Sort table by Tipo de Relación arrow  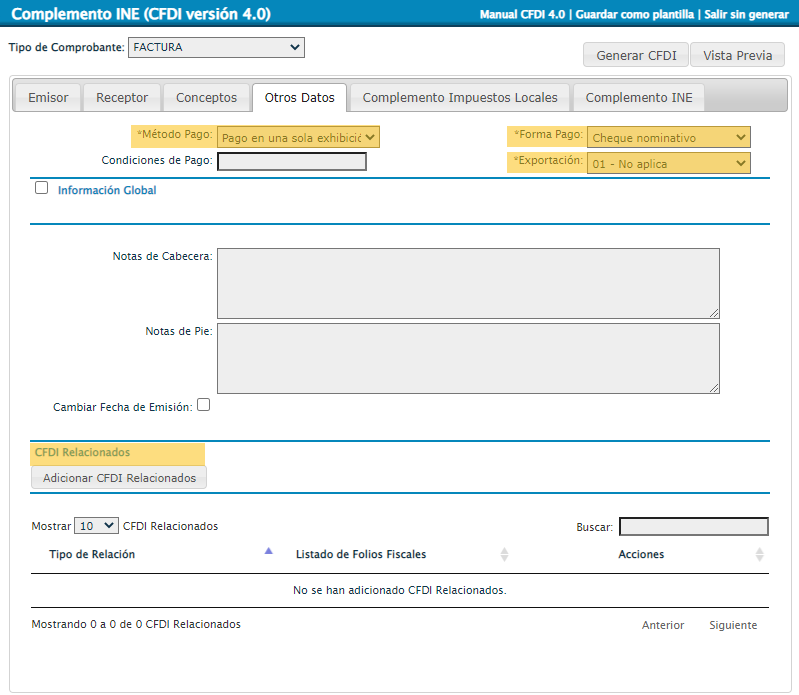(x=269, y=551)
